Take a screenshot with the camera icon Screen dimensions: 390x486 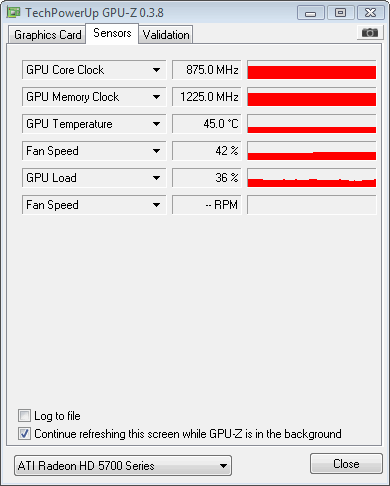click(x=370, y=33)
